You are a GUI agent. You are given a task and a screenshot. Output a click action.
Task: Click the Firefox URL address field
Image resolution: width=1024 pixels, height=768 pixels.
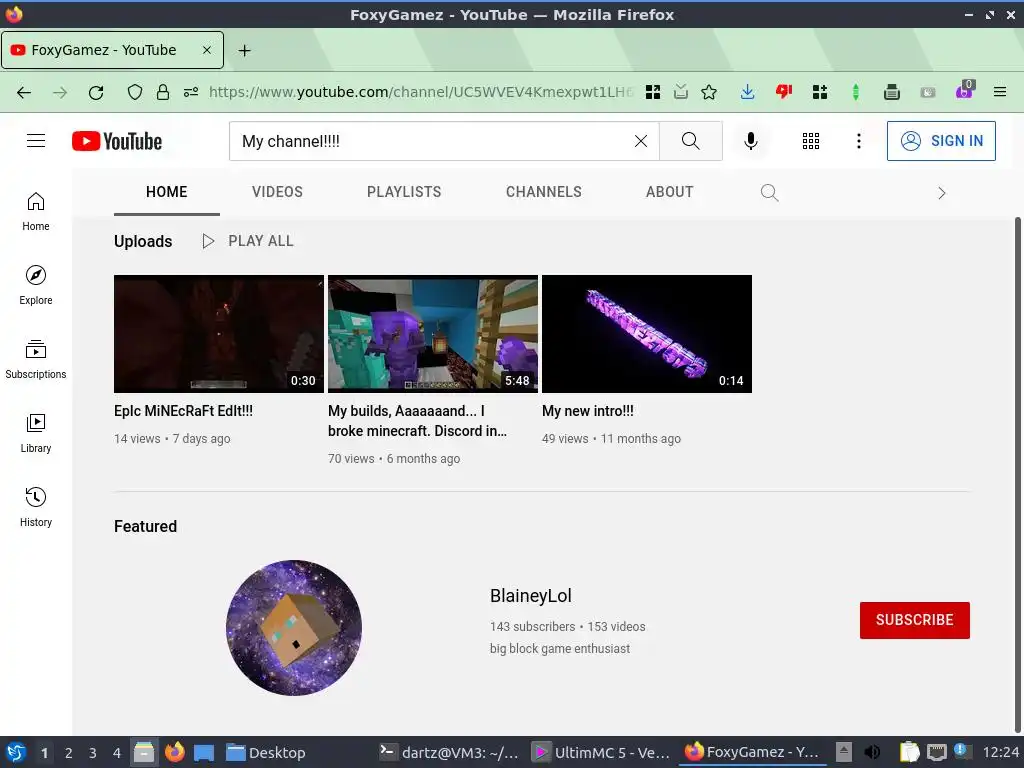pyautogui.click(x=421, y=93)
